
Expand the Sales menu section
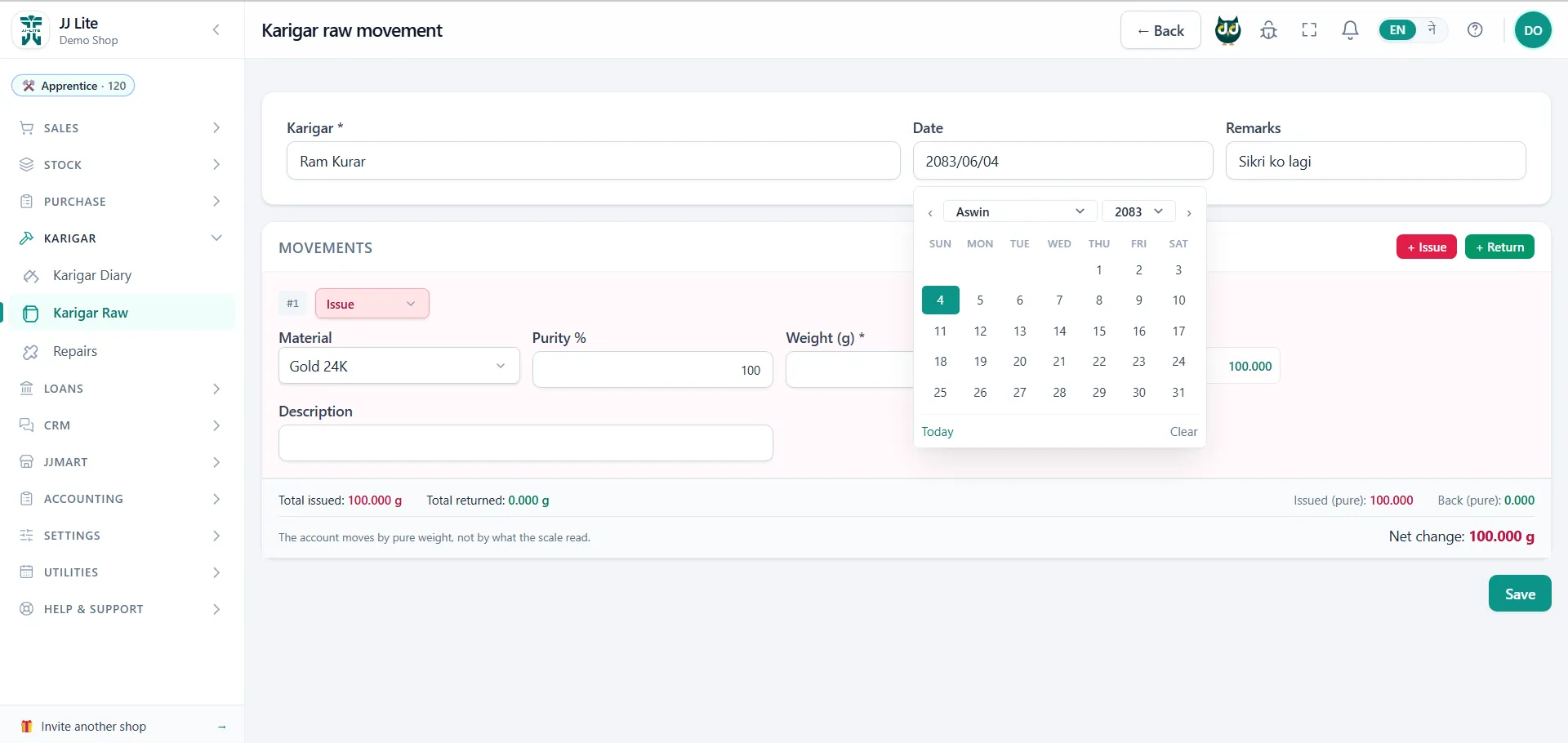point(122,128)
